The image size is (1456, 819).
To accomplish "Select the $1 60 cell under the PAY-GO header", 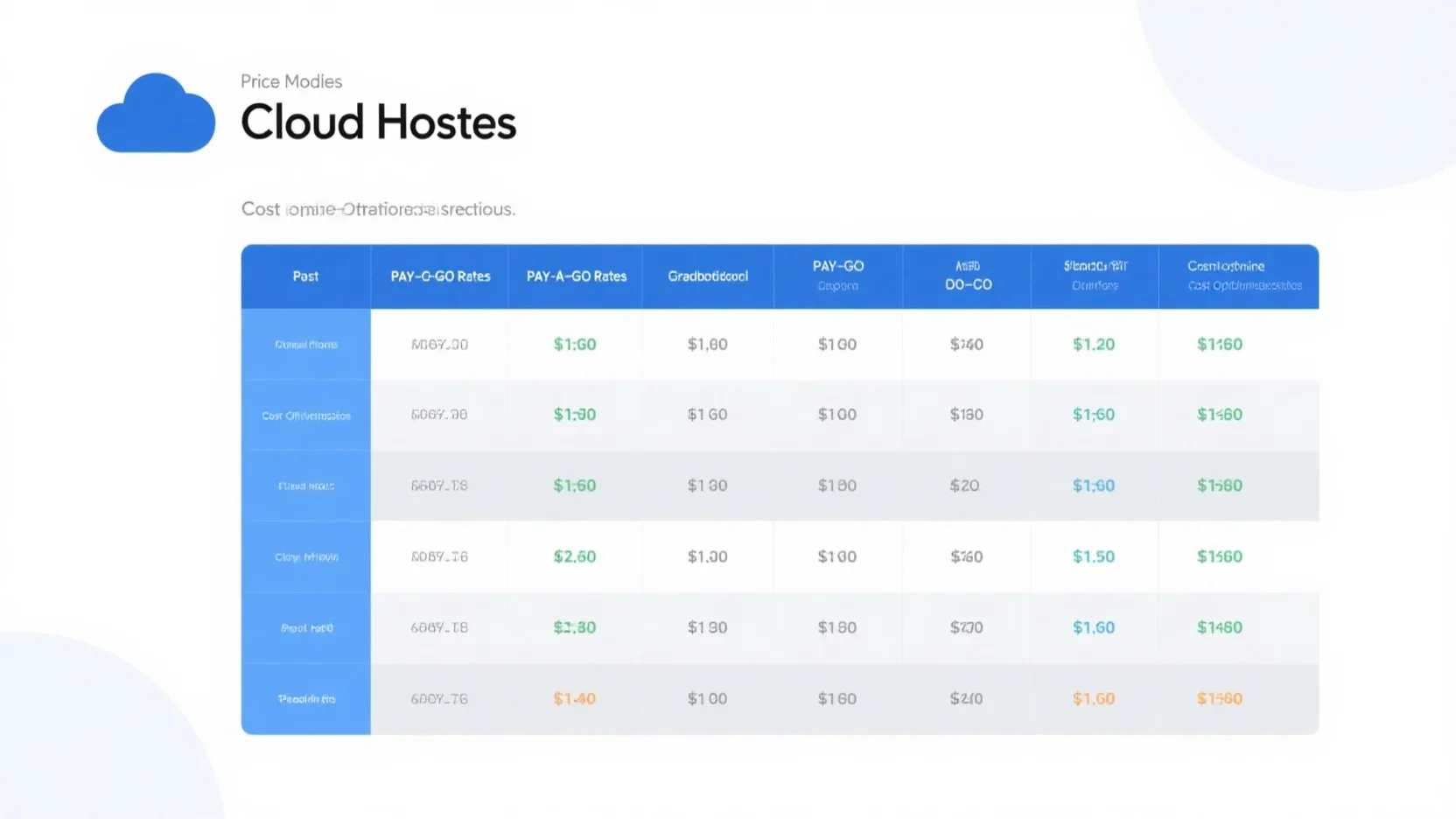I will tap(837, 698).
